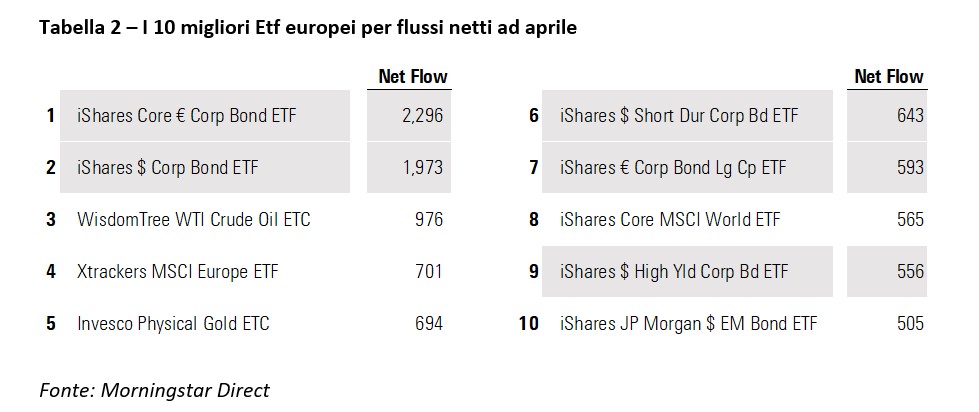Click WisdomTree WTI Crude Oil ETC
The image size is (979, 412).
[x=194, y=219]
